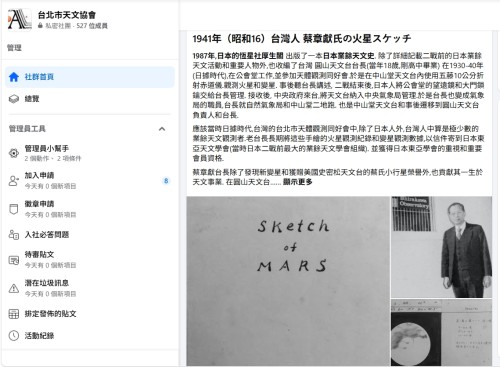This screenshot has height=367, width=500.
Task: Open 徽章申請 requests
Action: click(x=90, y=209)
